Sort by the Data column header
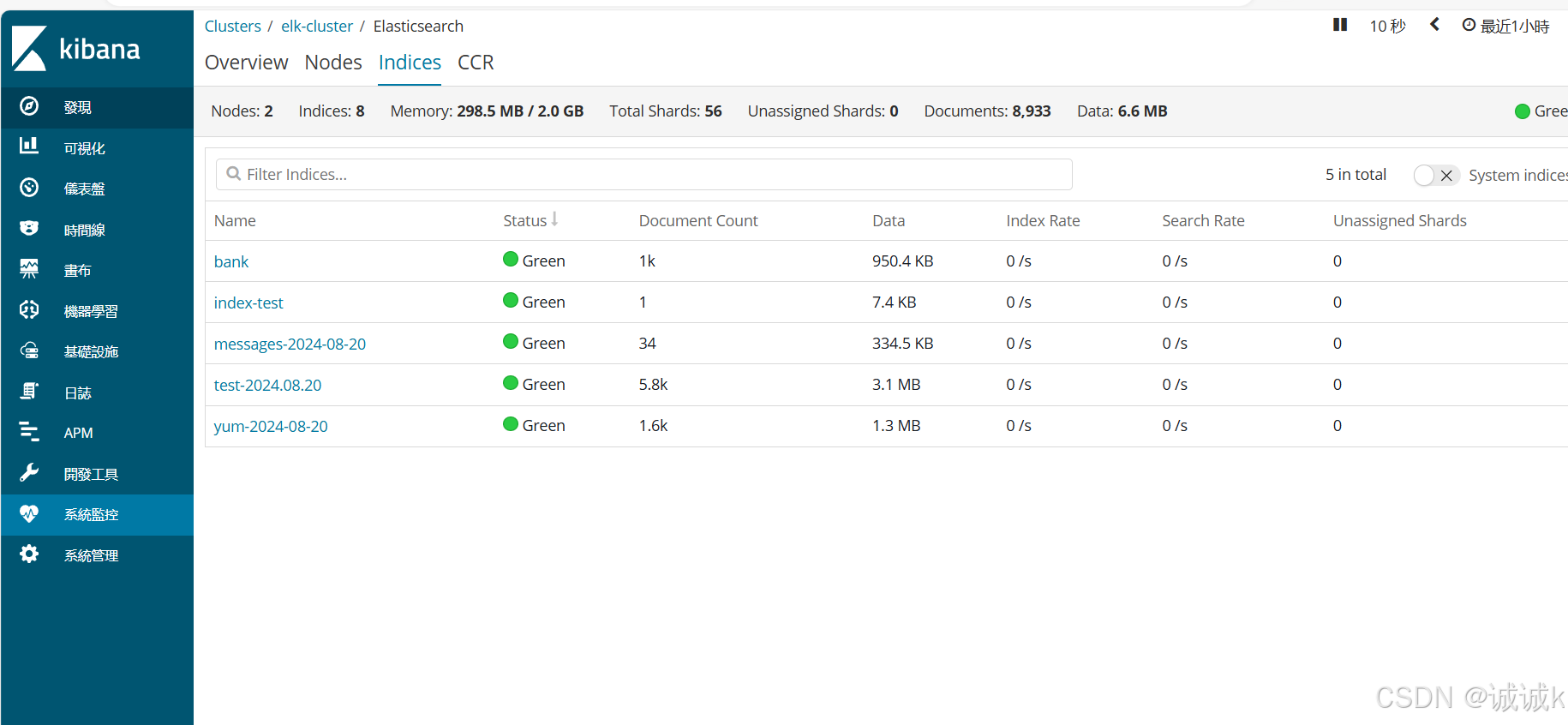The height and width of the screenshot is (725, 1568). (x=889, y=220)
